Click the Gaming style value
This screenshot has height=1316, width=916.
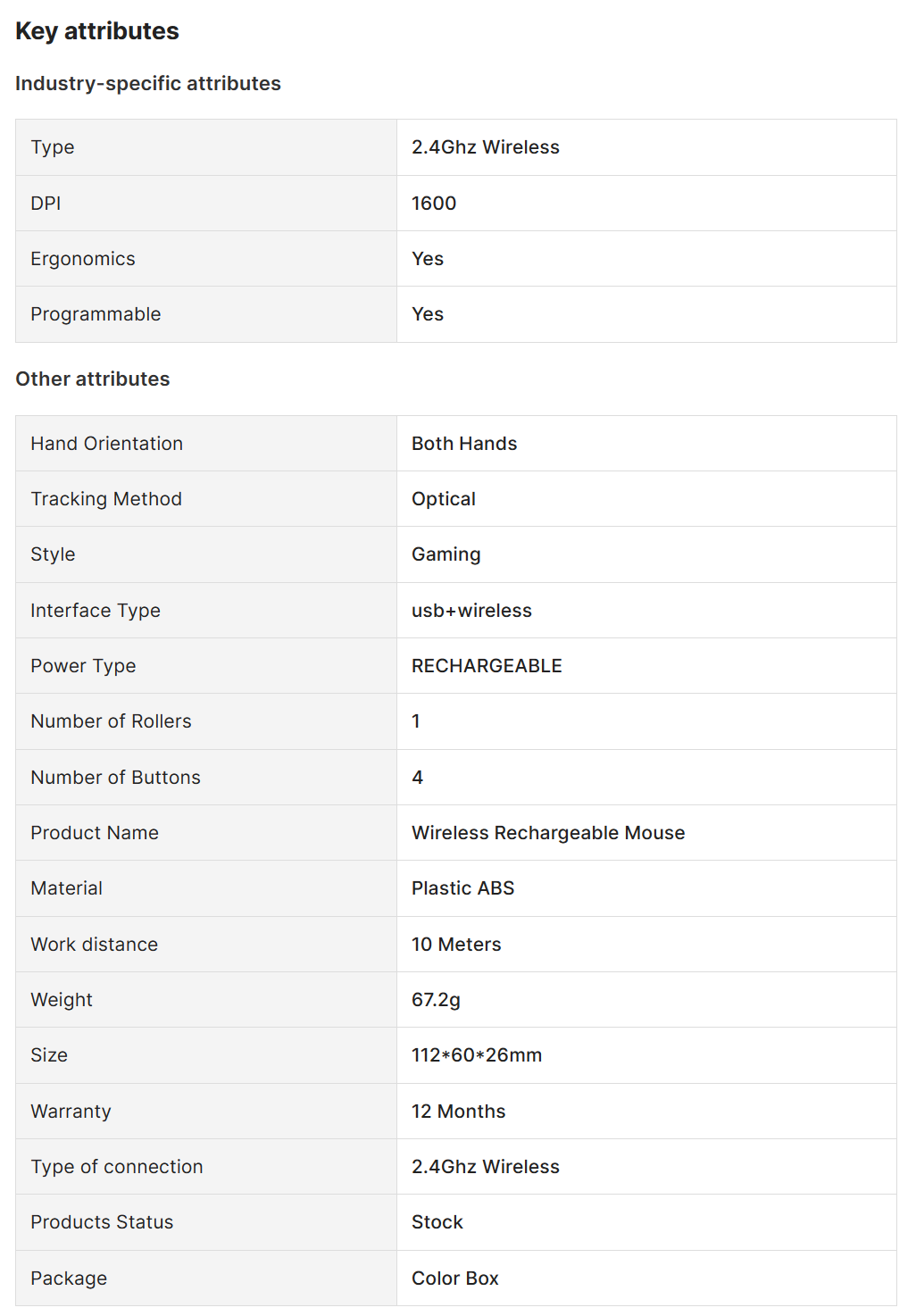click(x=446, y=554)
